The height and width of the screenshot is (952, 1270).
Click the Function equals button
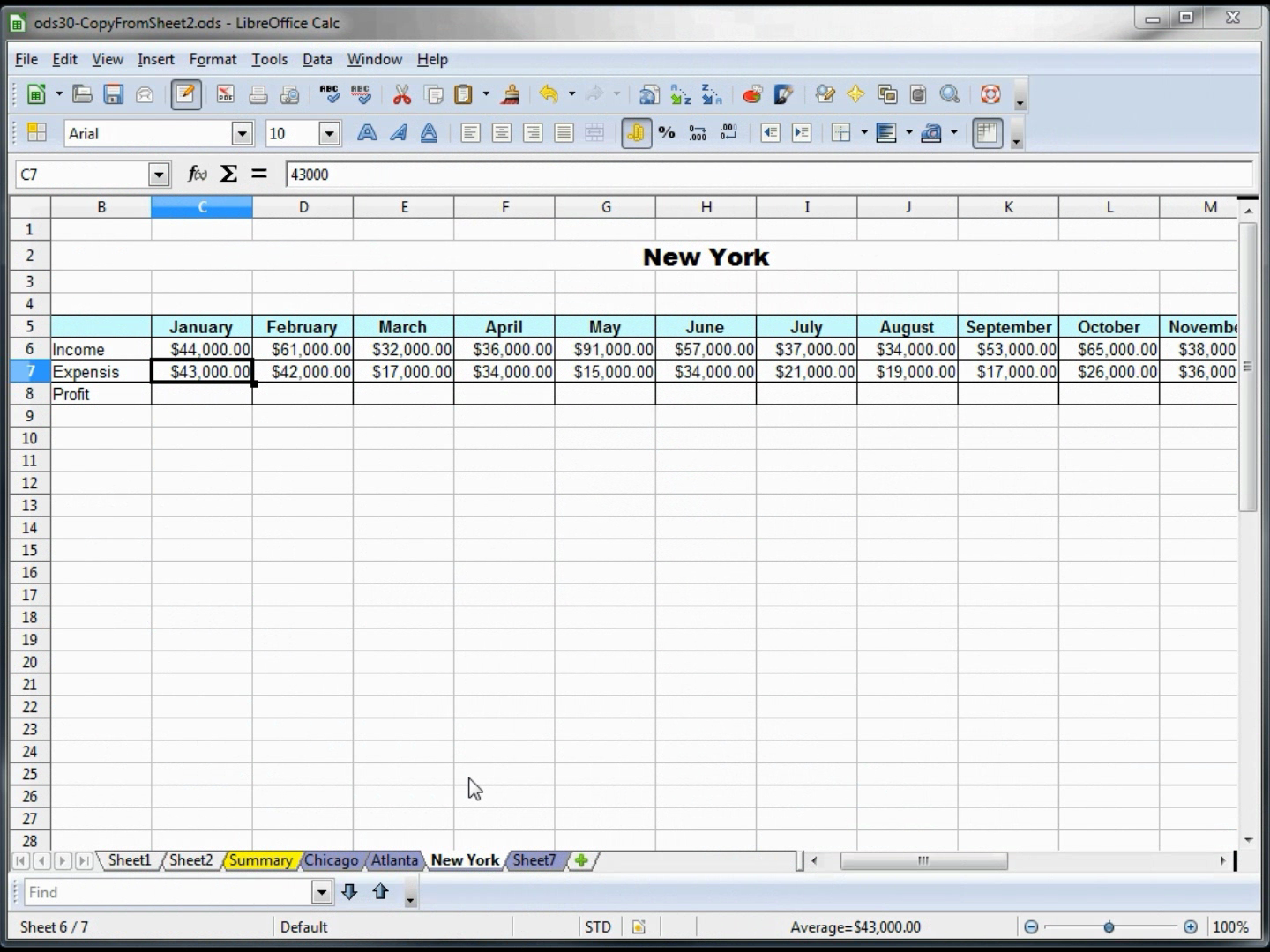258,175
